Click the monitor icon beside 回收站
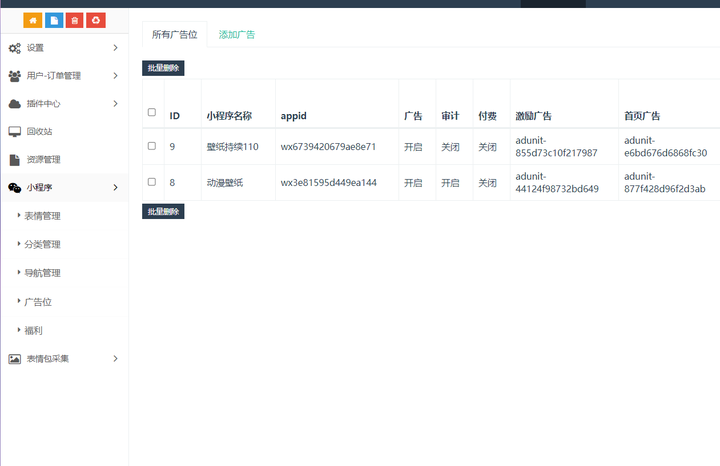This screenshot has width=720, height=466. coord(15,132)
